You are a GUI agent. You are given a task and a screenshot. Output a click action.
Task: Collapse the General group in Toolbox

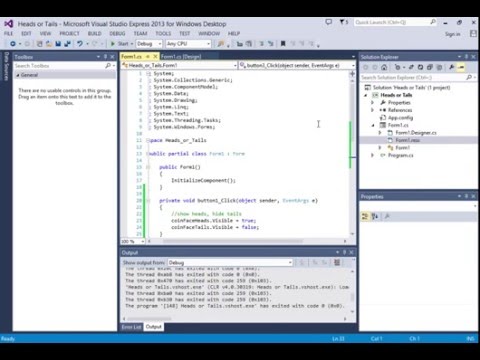coord(18,75)
